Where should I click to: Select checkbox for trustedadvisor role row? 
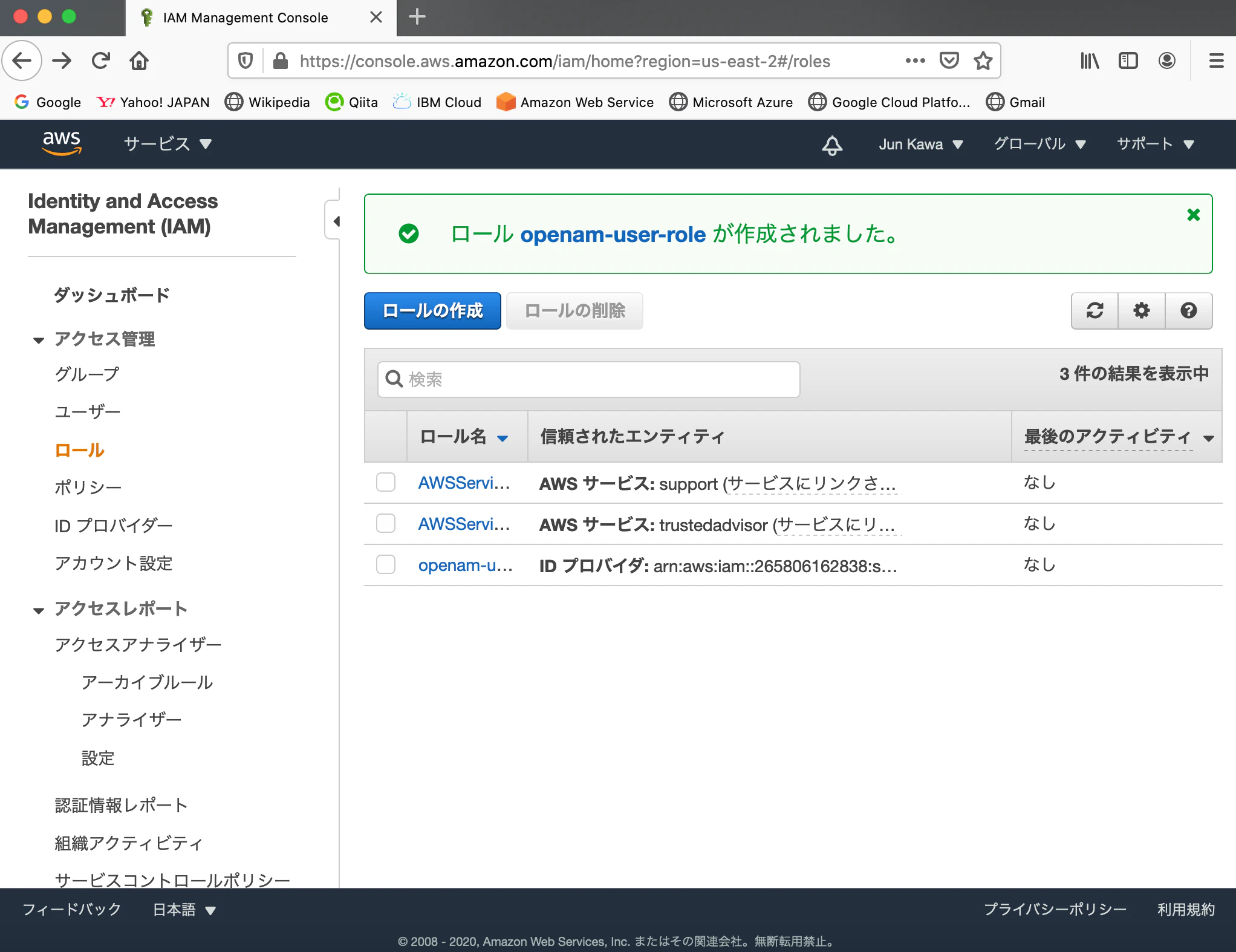(x=386, y=523)
